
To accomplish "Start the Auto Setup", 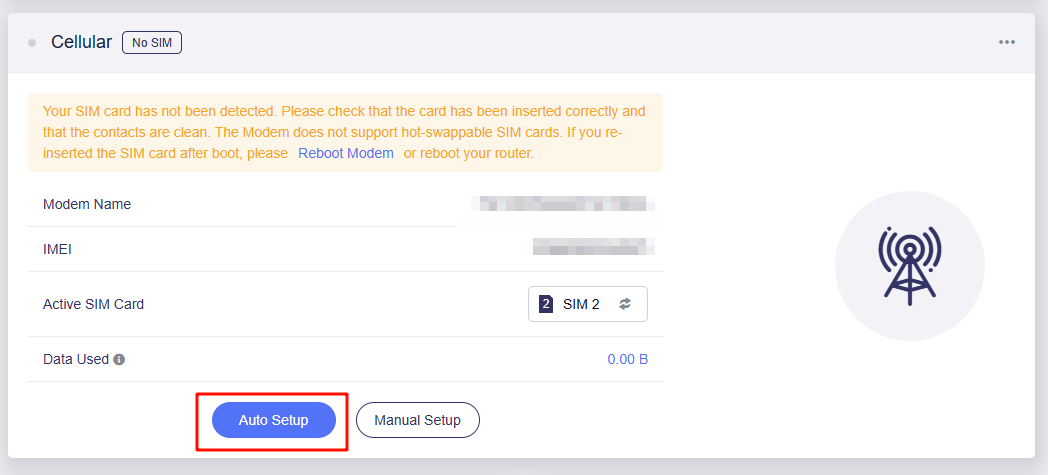I will coord(273,420).
